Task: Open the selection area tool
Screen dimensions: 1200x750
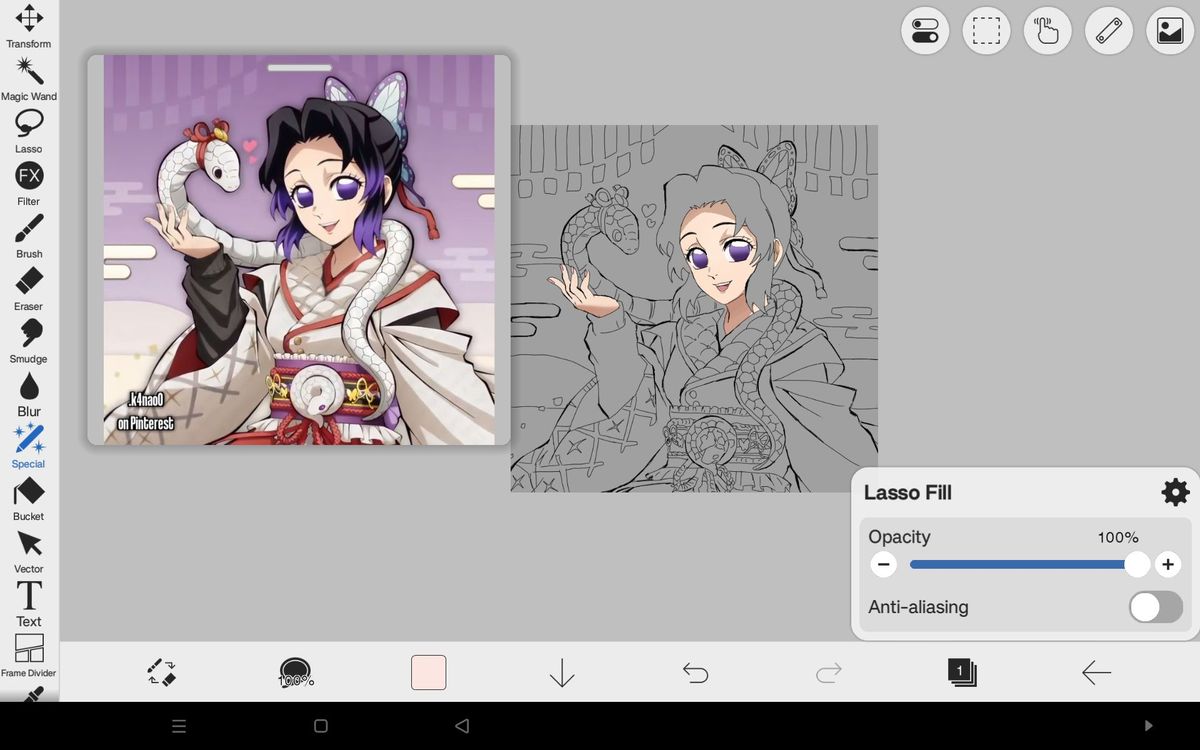Action: click(986, 31)
